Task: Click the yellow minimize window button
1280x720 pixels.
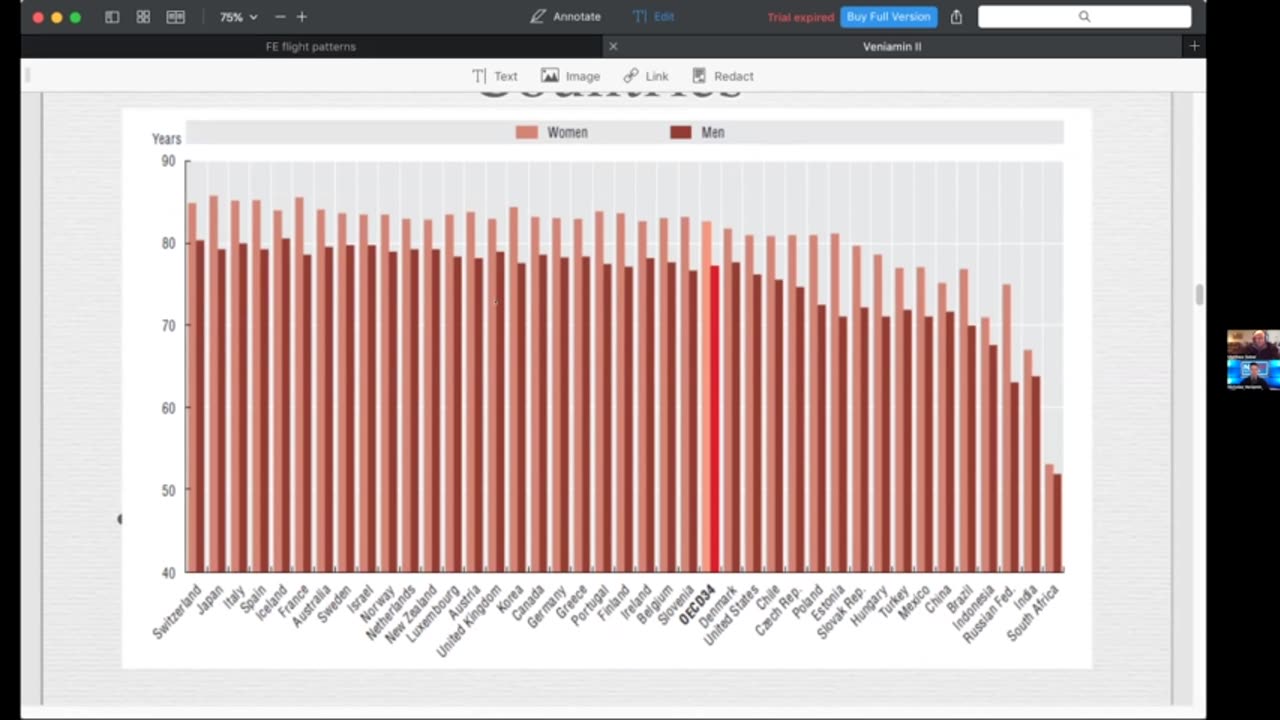Action: click(56, 17)
